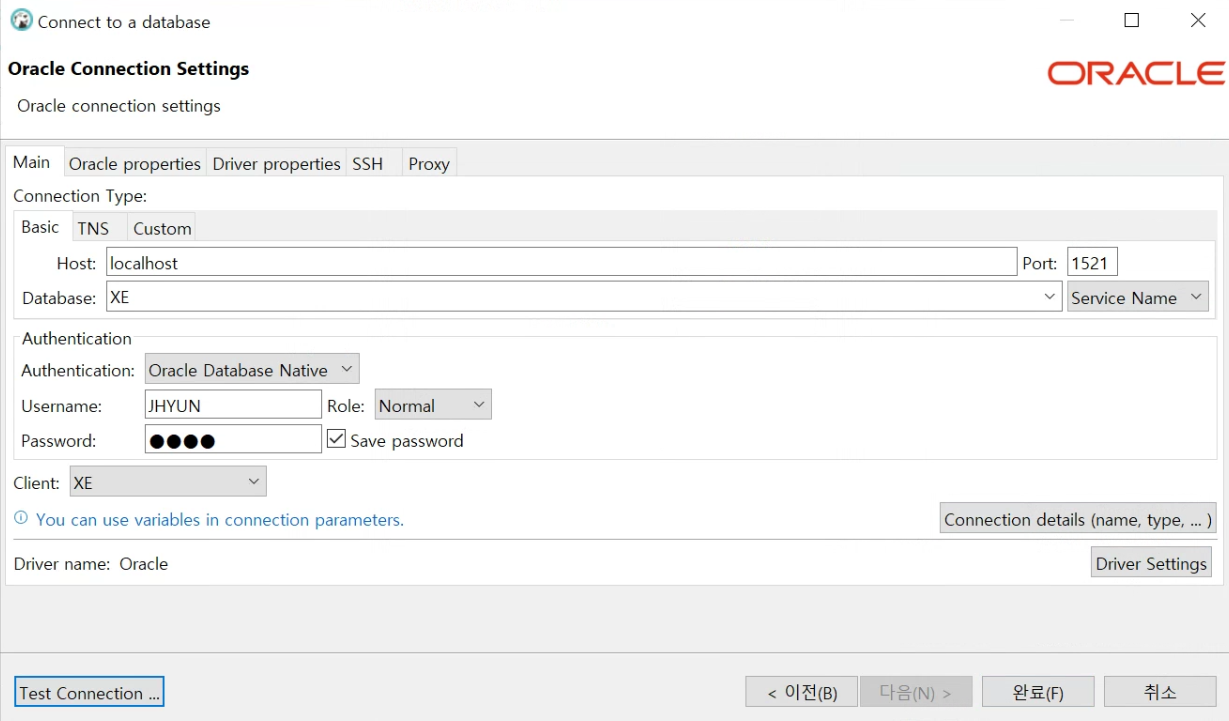
Task: Click the Connection Type: label
Action: click(80, 196)
